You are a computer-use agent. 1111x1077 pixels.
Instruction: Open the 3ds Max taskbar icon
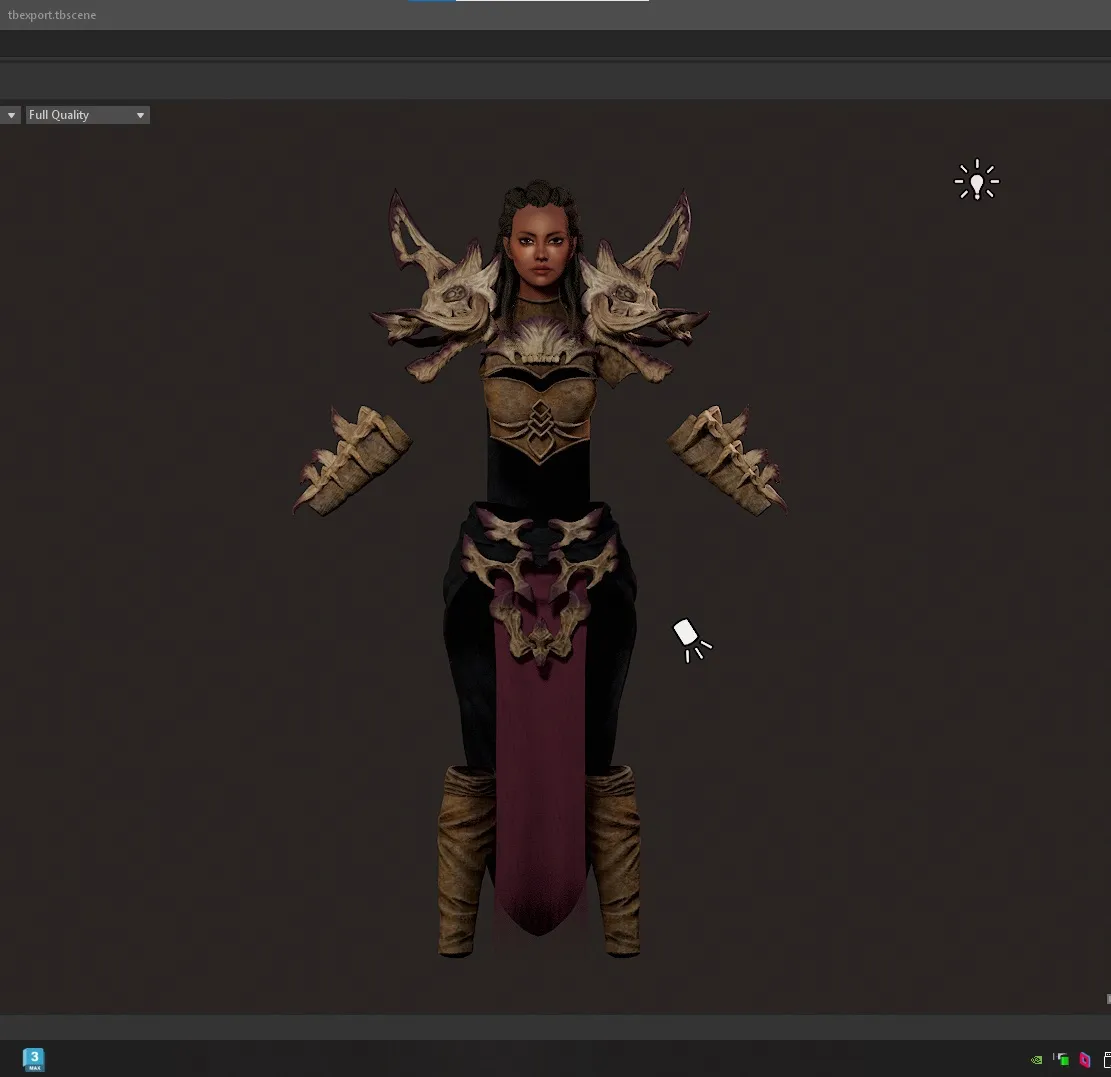(33, 1059)
